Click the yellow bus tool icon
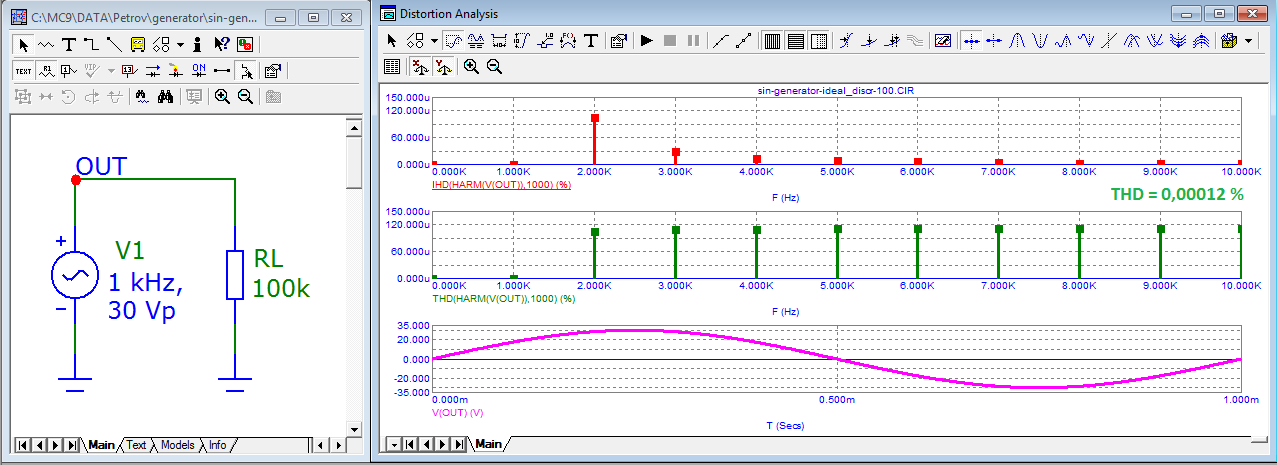The width and height of the screenshot is (1277, 465). [x=138, y=44]
